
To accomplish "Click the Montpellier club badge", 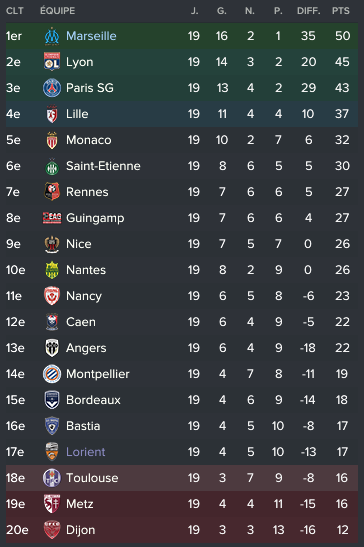I will click(x=52, y=374).
